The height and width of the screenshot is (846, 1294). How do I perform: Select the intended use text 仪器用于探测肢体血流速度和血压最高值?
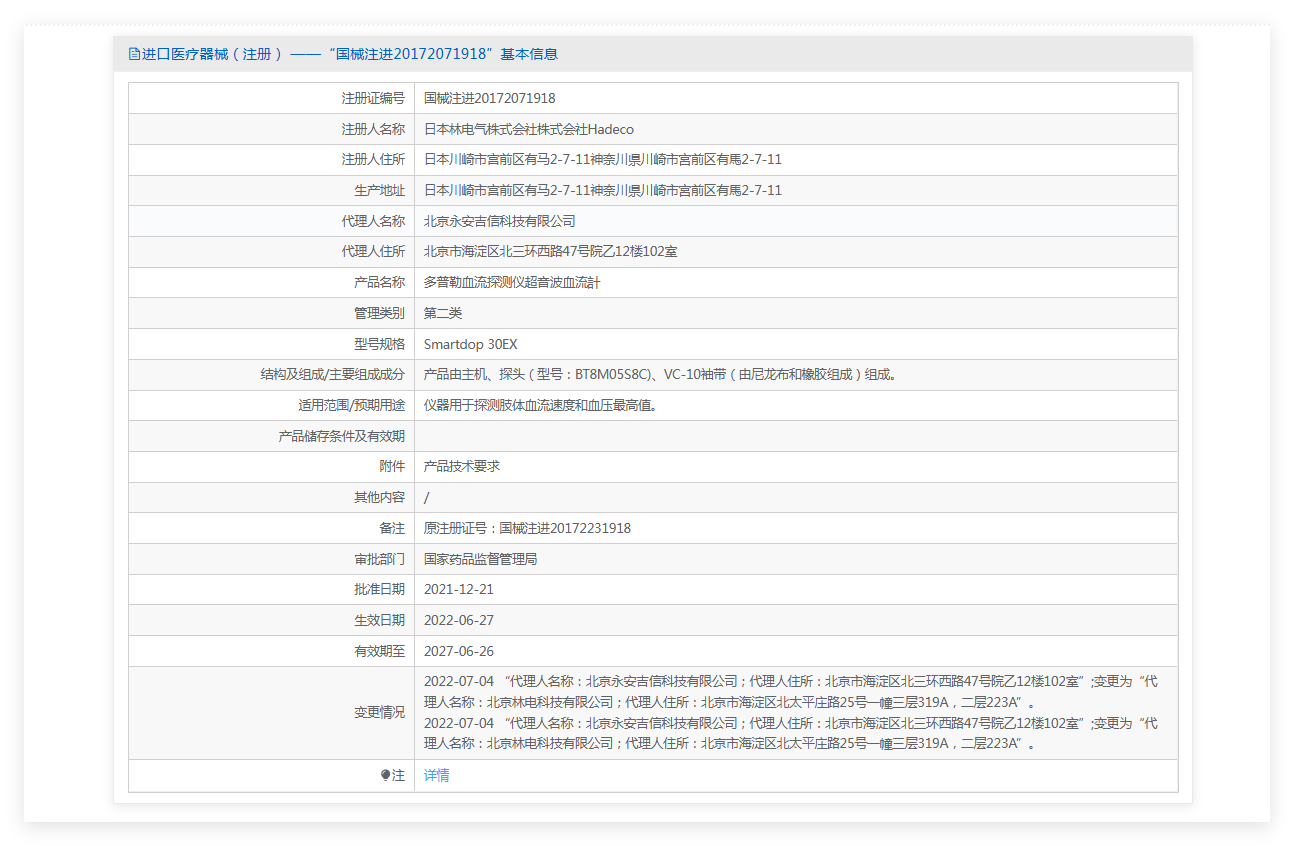pos(540,405)
